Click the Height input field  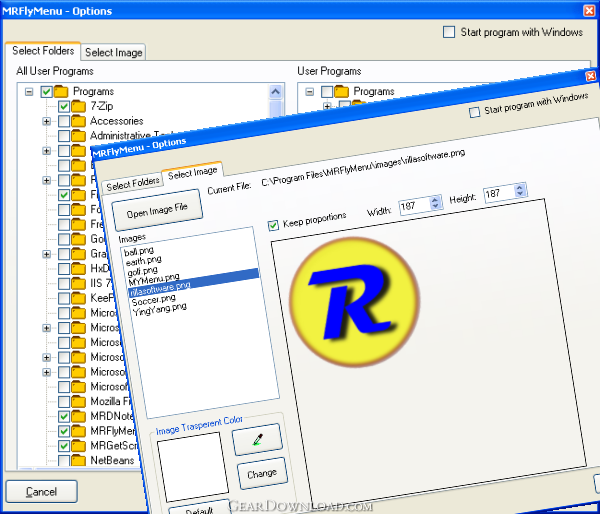point(500,193)
